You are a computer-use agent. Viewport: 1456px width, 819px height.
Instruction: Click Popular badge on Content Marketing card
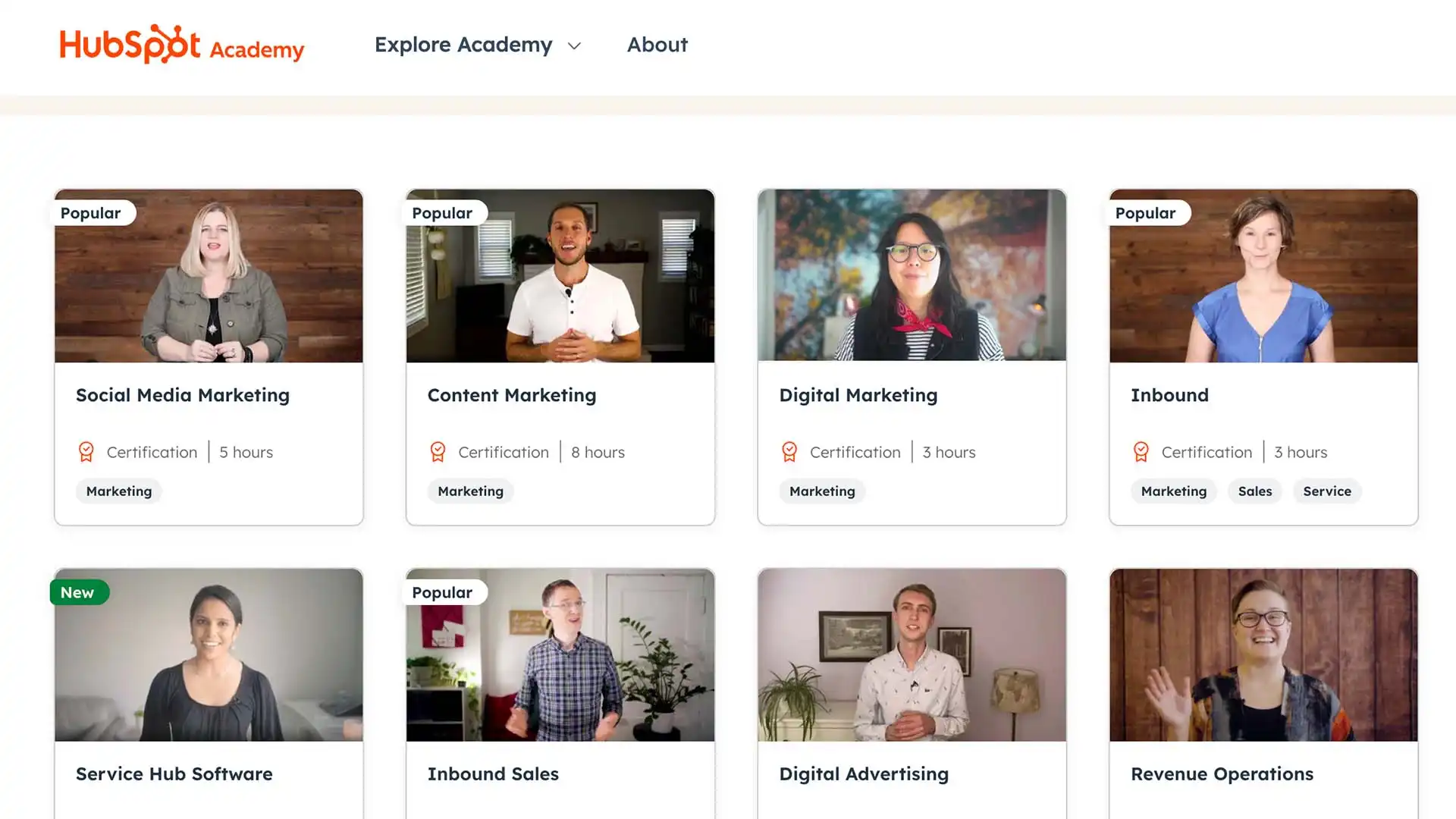(442, 213)
